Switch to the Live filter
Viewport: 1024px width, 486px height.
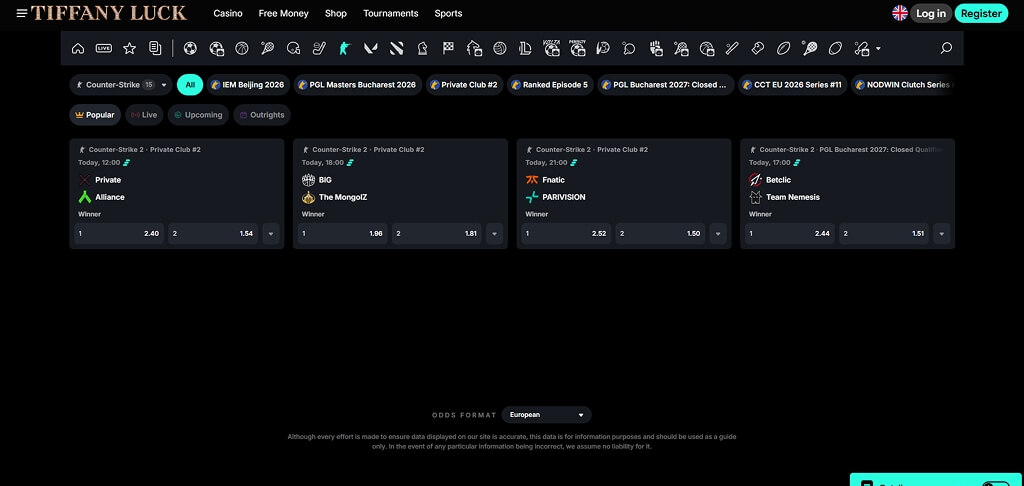click(144, 115)
